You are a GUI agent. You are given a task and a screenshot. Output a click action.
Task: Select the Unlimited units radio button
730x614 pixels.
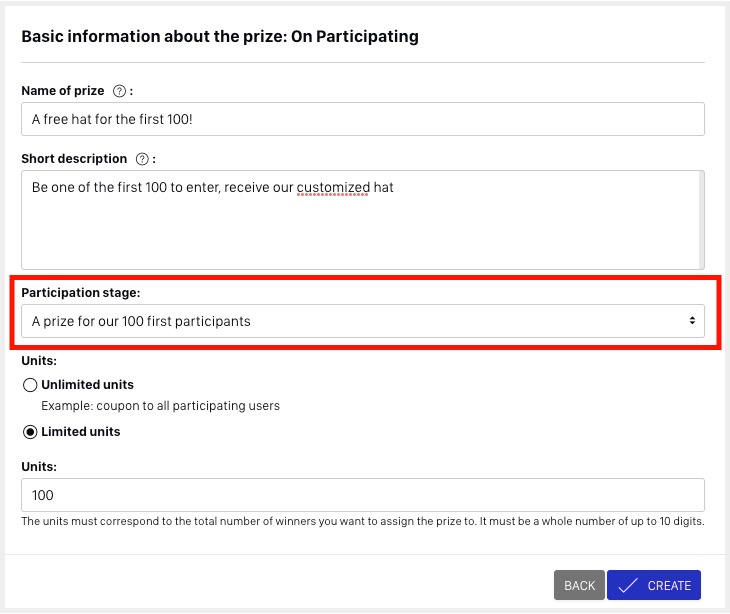click(30, 385)
